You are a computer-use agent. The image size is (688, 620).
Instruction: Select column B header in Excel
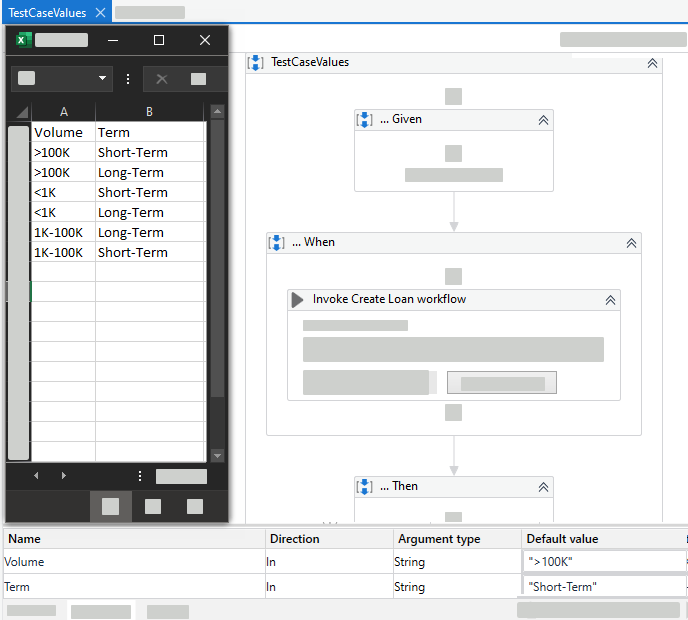tap(149, 112)
